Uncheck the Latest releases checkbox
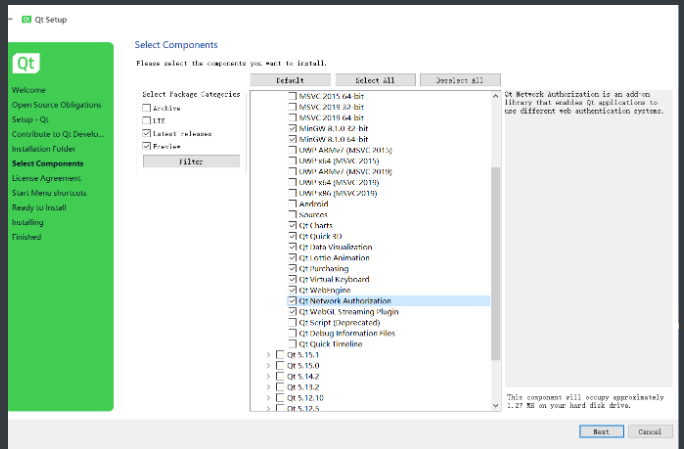Image resolution: width=684 pixels, height=449 pixels. coord(147,133)
